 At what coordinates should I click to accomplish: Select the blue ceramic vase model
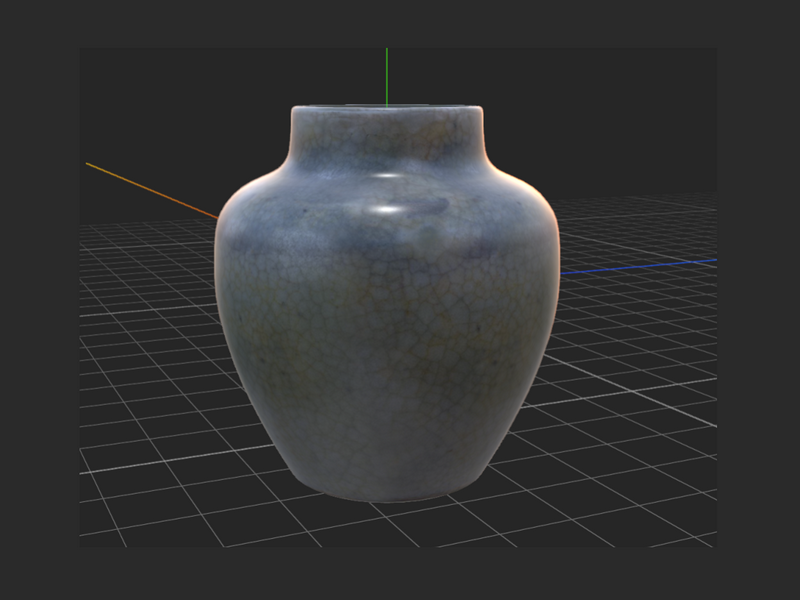click(x=387, y=304)
